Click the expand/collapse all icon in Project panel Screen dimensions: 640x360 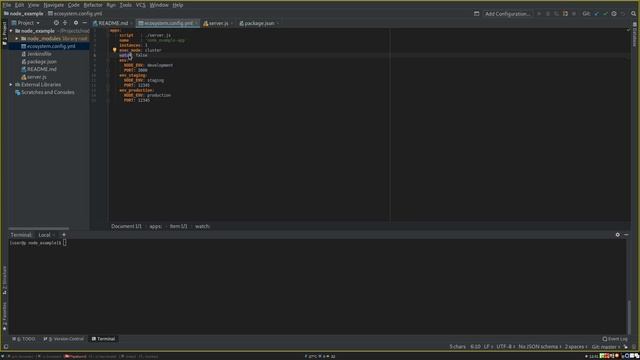(x=65, y=23)
